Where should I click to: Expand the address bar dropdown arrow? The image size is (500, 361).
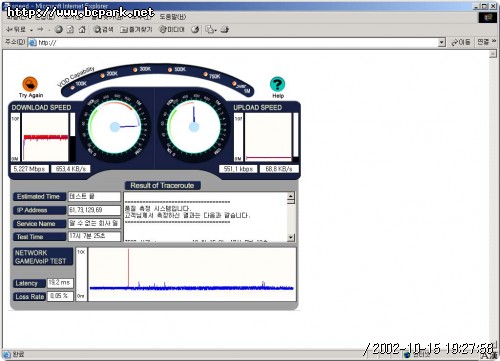(442, 42)
